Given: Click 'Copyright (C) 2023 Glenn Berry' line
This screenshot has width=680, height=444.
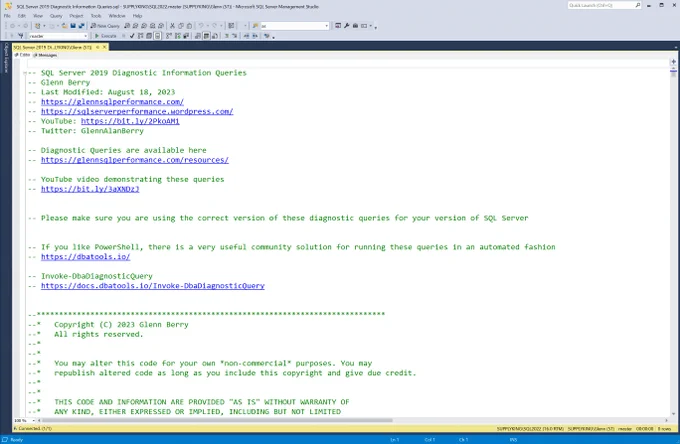Looking at the screenshot, I should 121,324.
